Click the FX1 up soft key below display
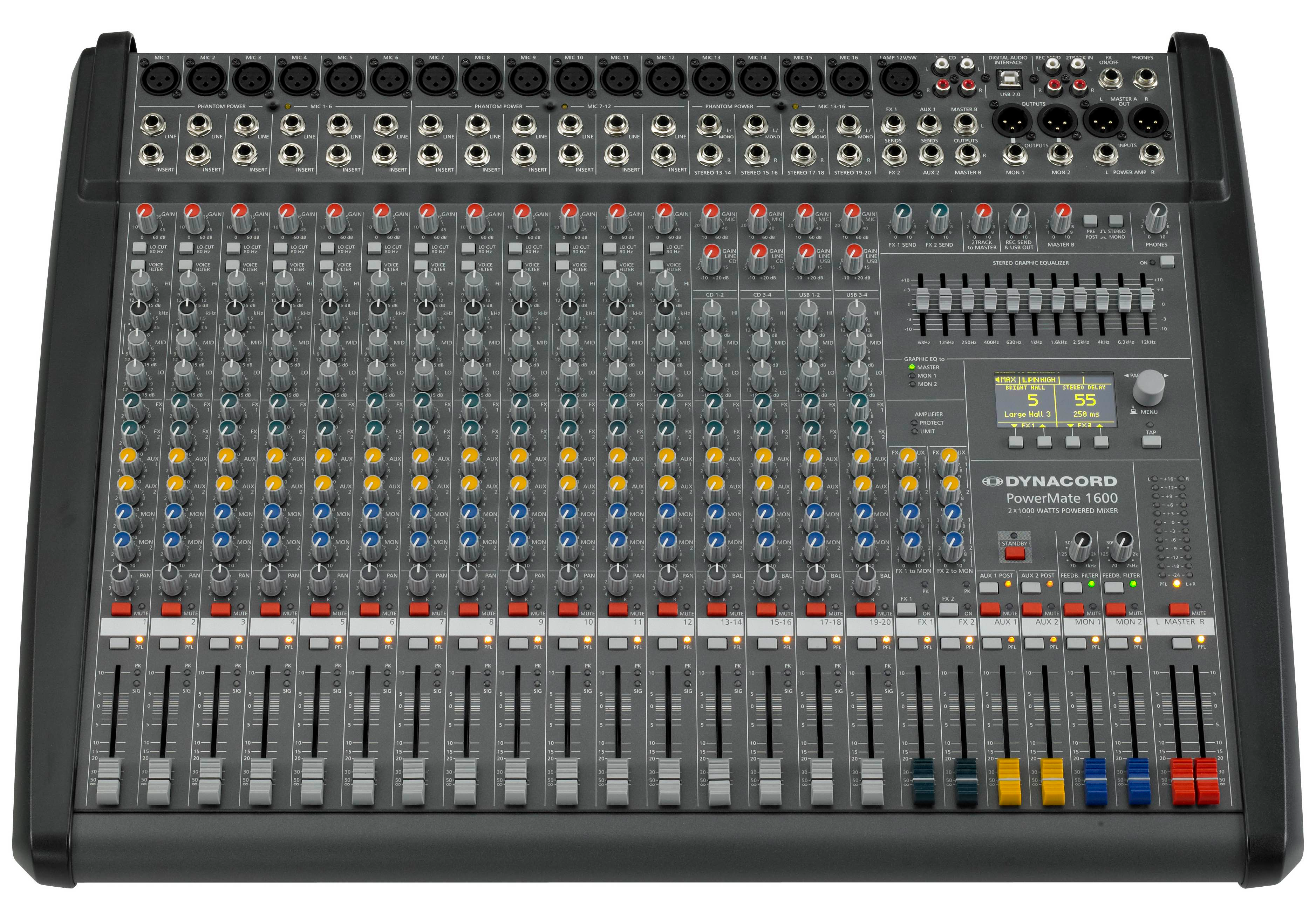The image size is (1316, 921). [1044, 442]
